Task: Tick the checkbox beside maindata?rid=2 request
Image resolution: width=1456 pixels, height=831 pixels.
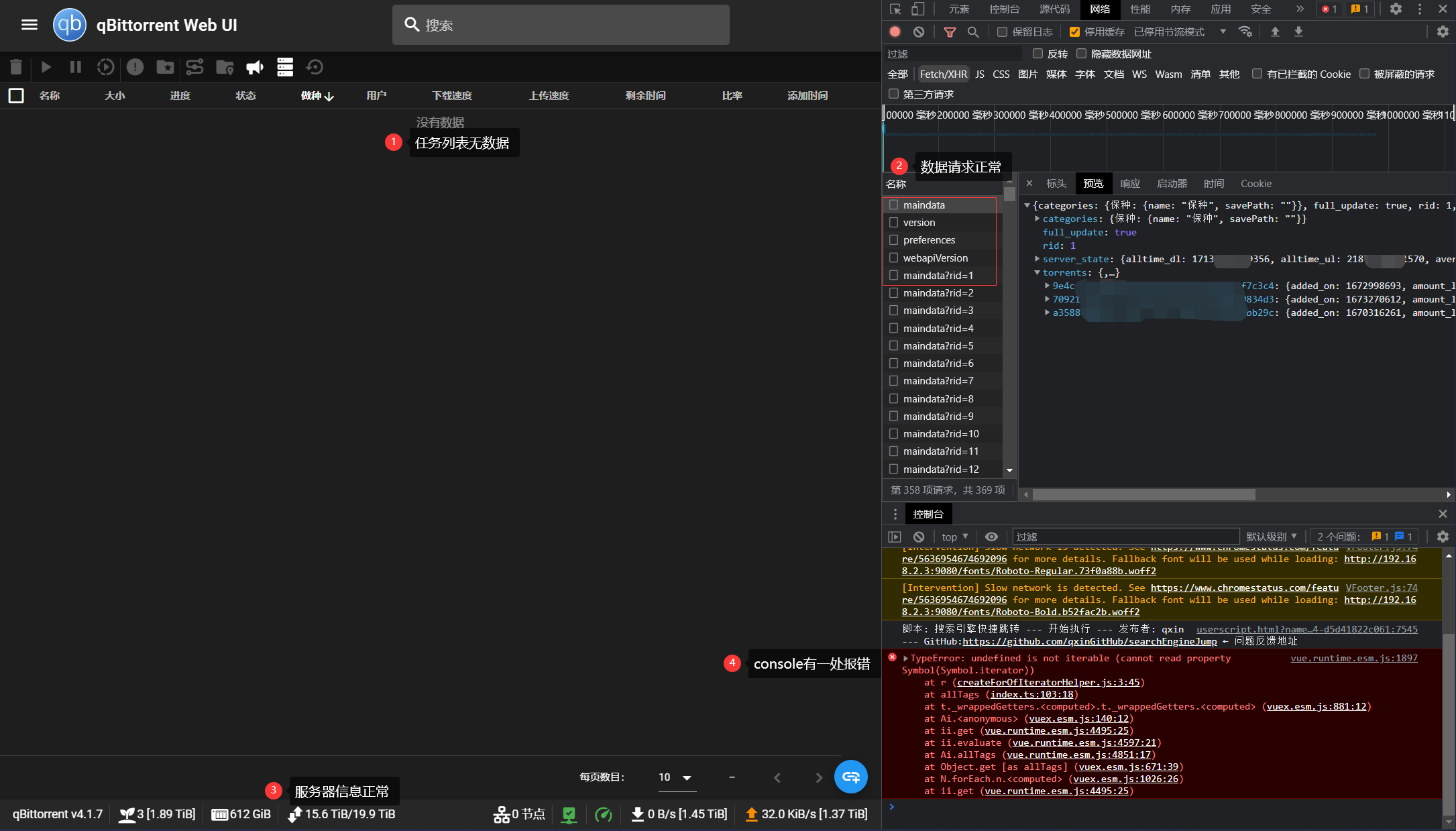Action: [x=893, y=293]
